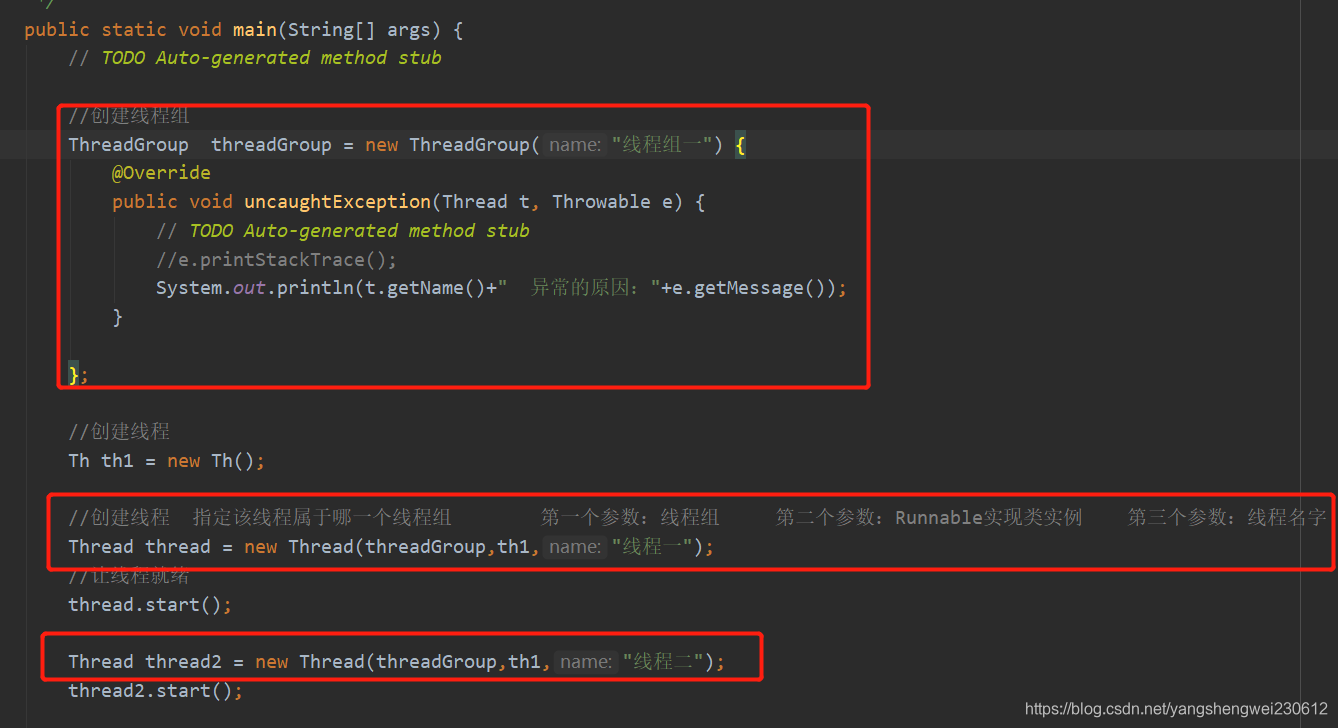Click the '//让线程就绪' comment line

129,576
